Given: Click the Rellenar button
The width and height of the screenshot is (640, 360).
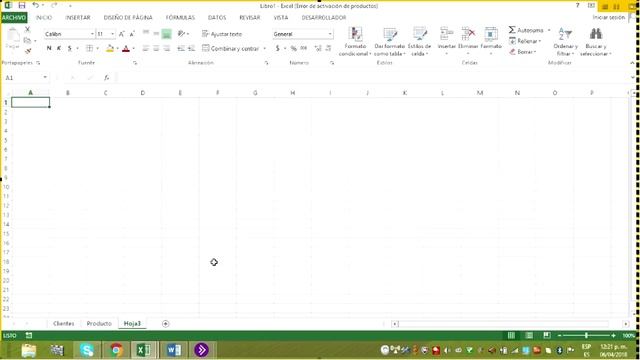Looking at the screenshot, I should (x=525, y=41).
